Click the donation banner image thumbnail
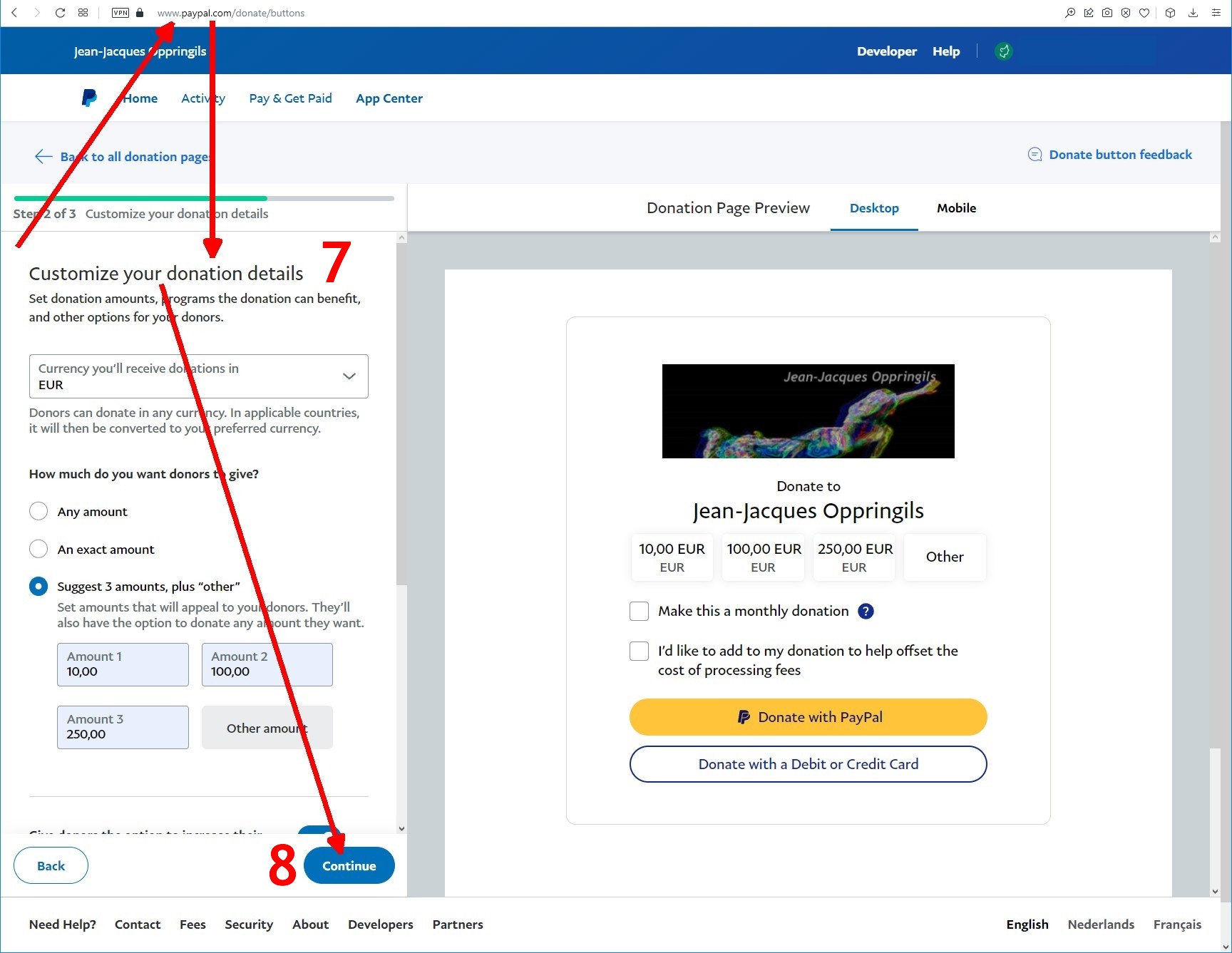Image resolution: width=1232 pixels, height=953 pixels. (808, 411)
